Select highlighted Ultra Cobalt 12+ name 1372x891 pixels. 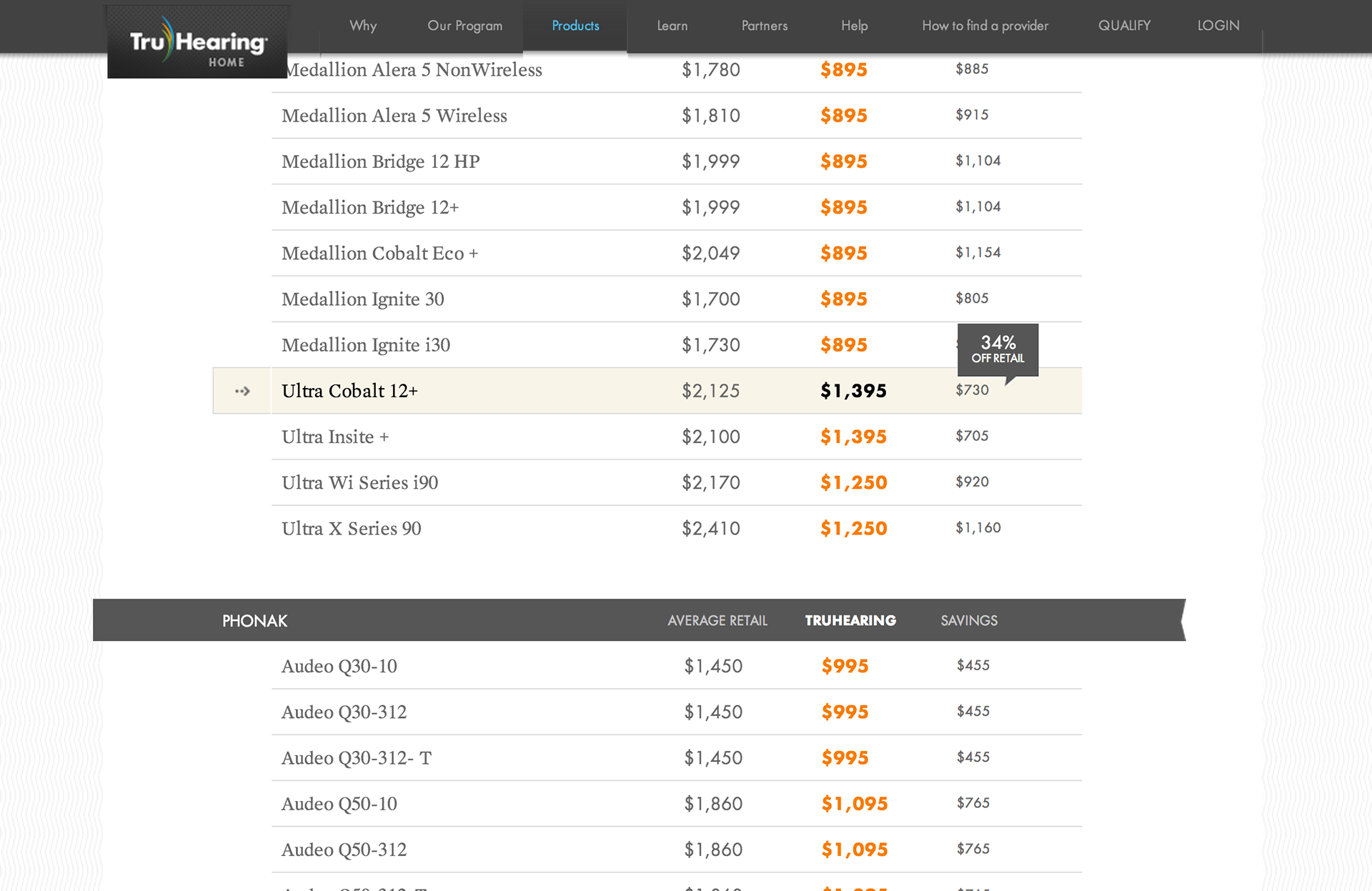pos(349,391)
